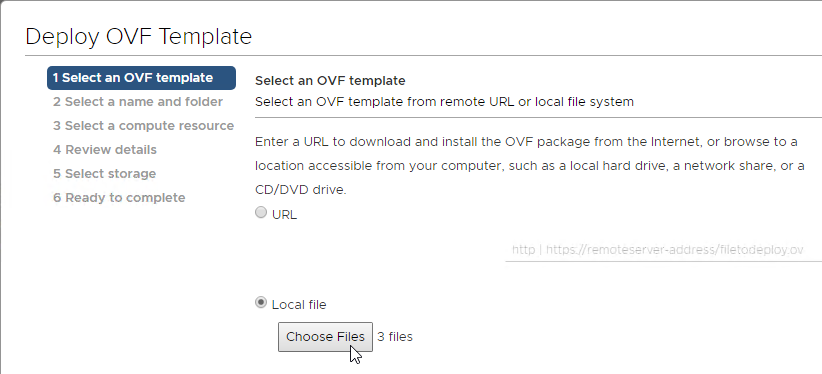822x374 pixels.
Task: Click the bold Select an OVF template heading
Action: point(330,81)
